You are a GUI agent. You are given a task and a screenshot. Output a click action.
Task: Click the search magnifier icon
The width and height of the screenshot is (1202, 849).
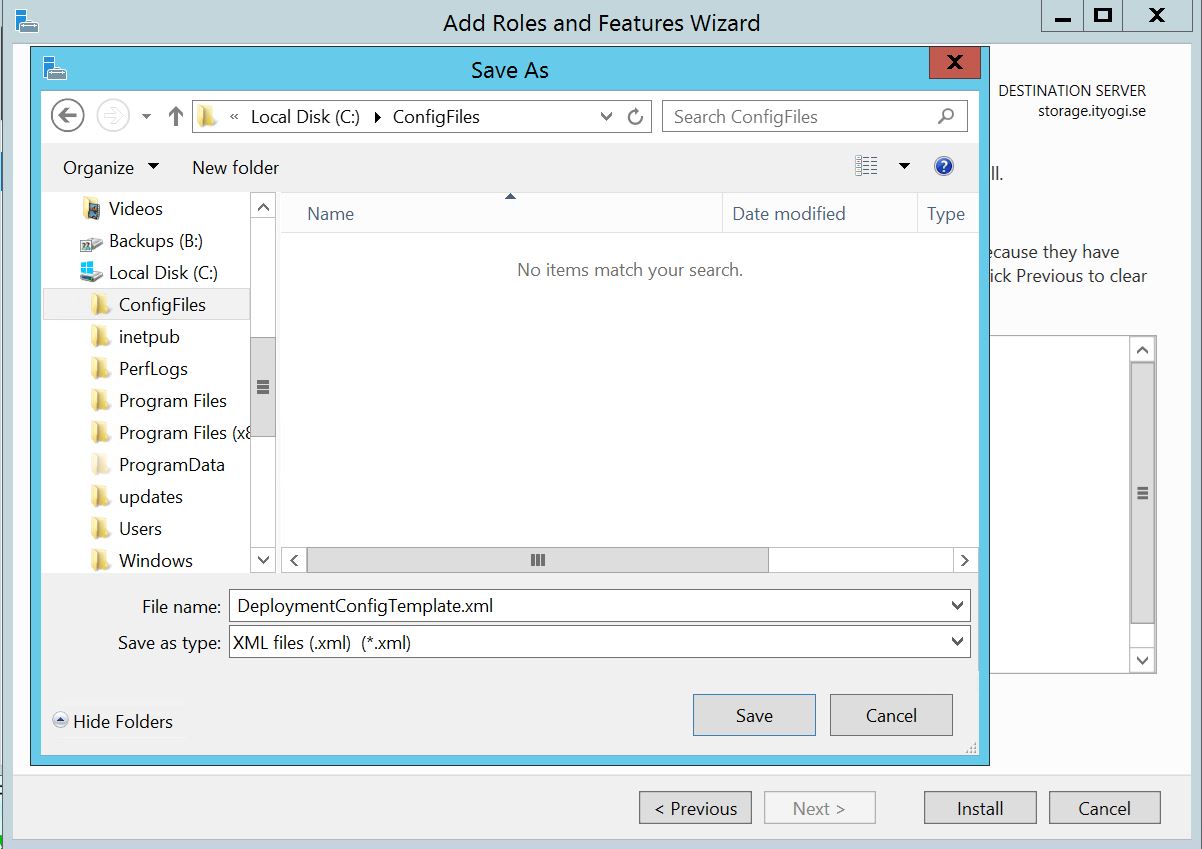point(946,116)
